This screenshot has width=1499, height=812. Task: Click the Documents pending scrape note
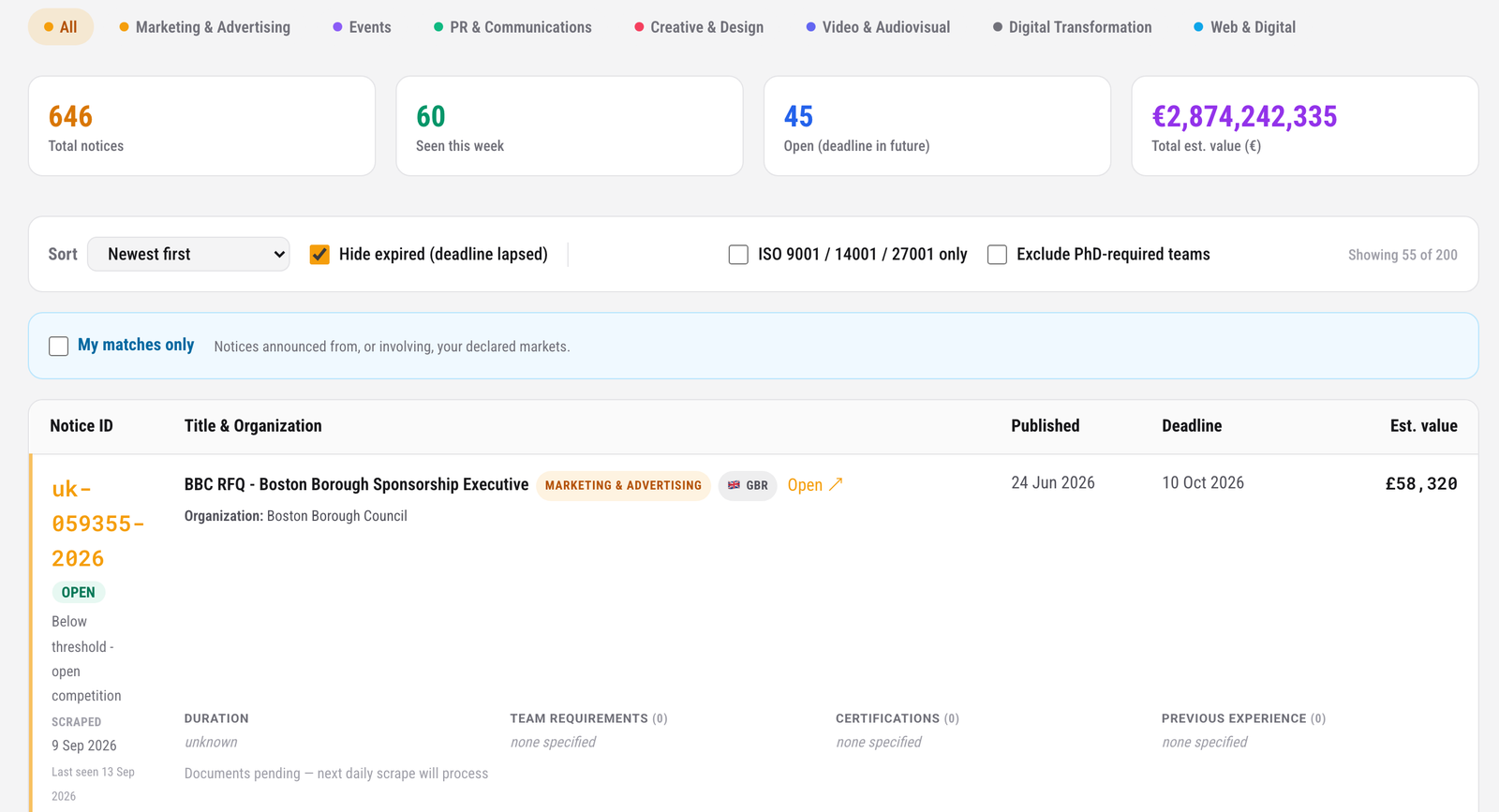point(336,774)
